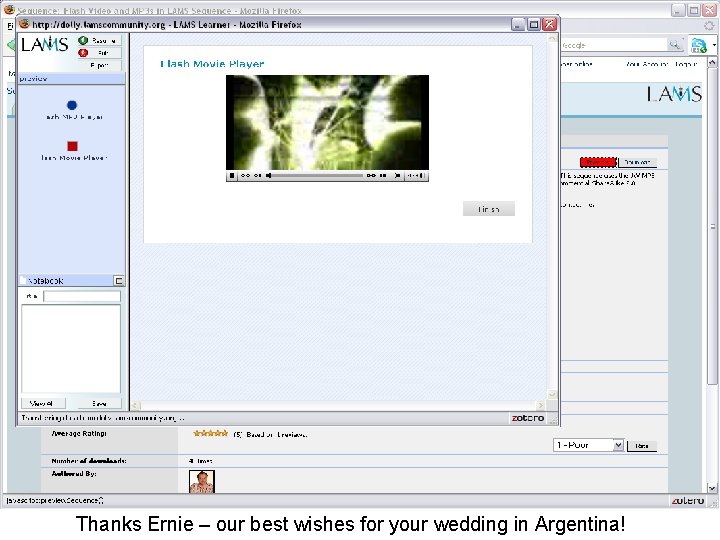Stop the Flash movie with the stop control
The height and width of the screenshot is (540, 720).
(x=232, y=175)
